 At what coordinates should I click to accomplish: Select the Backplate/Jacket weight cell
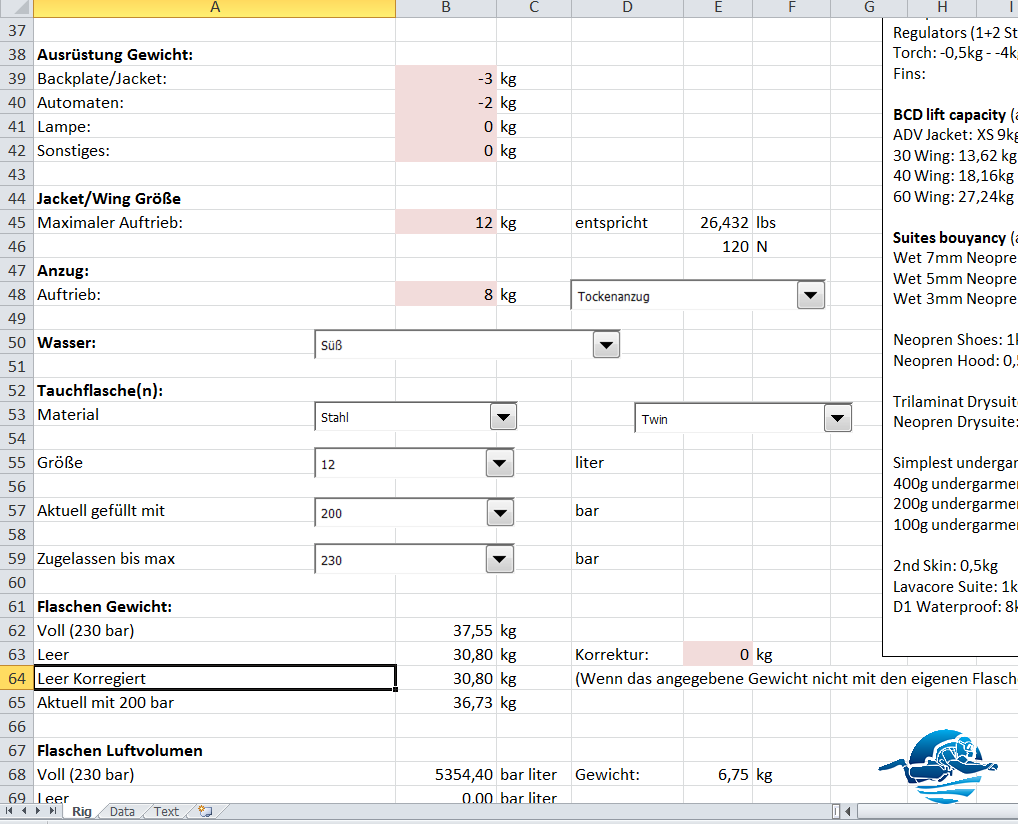tap(446, 78)
